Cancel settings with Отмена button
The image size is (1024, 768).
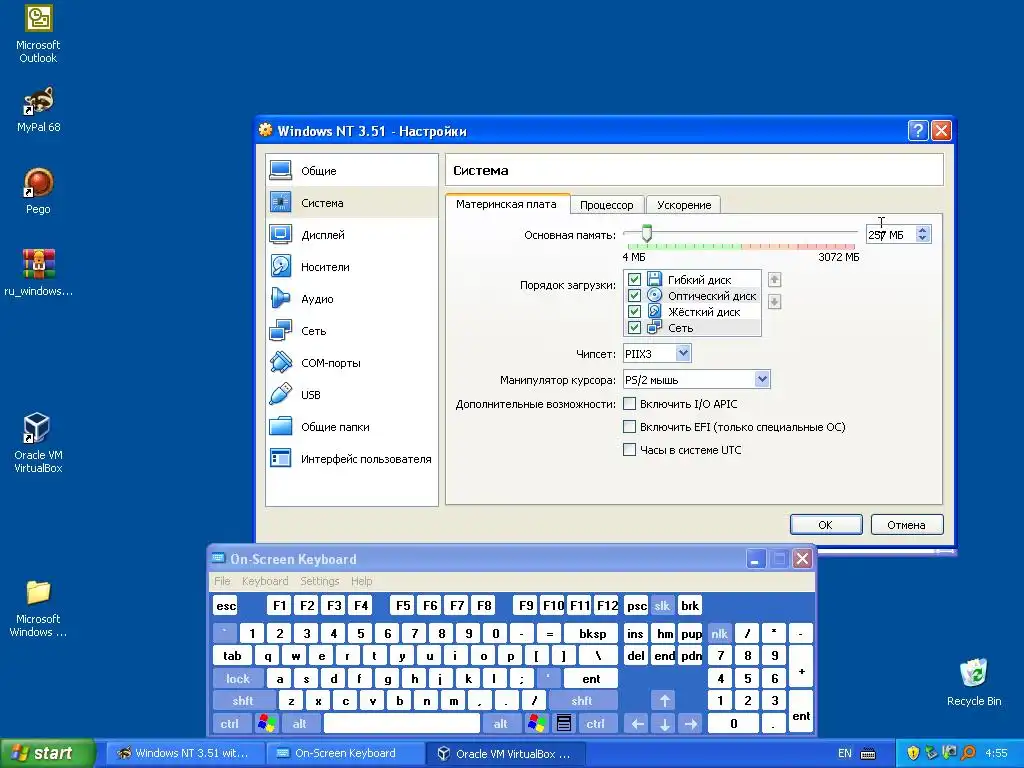[906, 524]
